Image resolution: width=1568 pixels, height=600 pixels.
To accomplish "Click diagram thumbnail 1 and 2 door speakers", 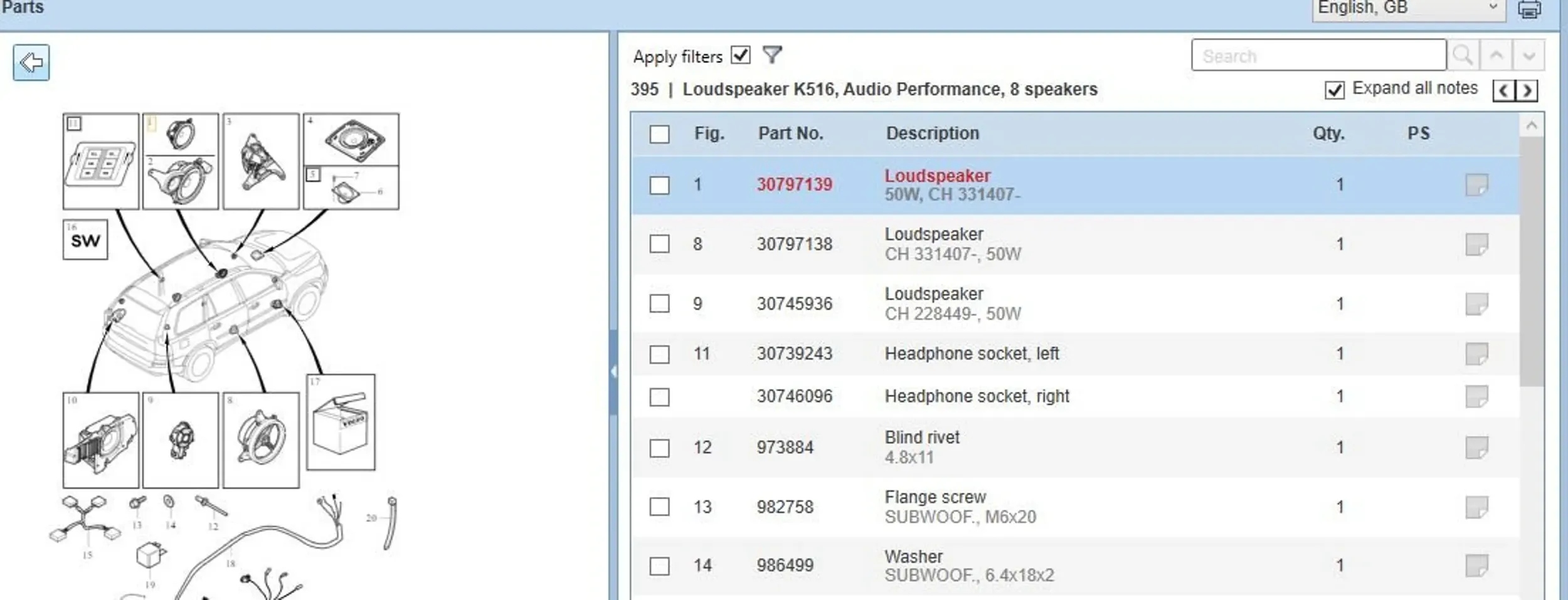I will pos(181,161).
